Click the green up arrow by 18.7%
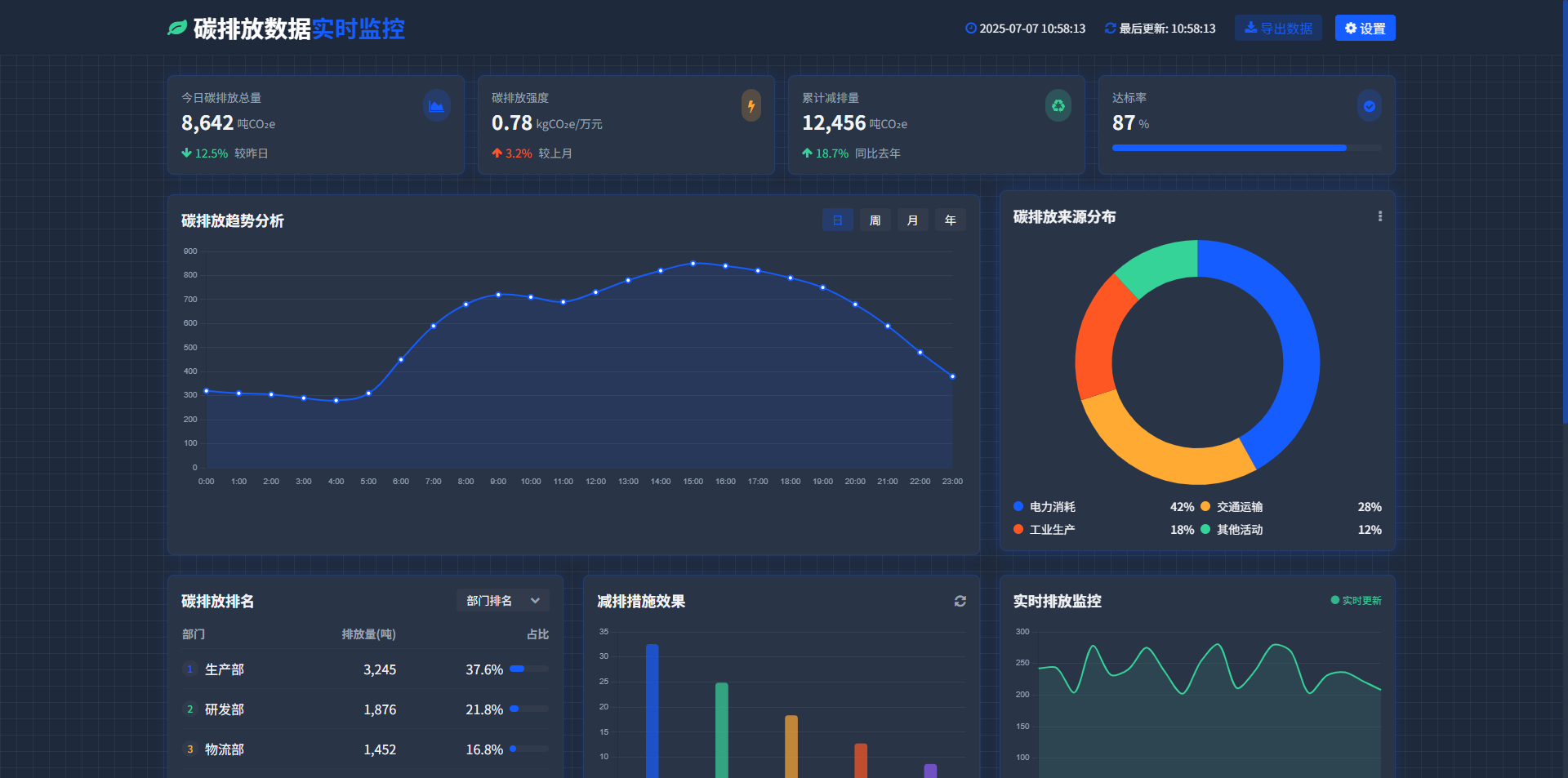The image size is (1568, 778). (807, 153)
